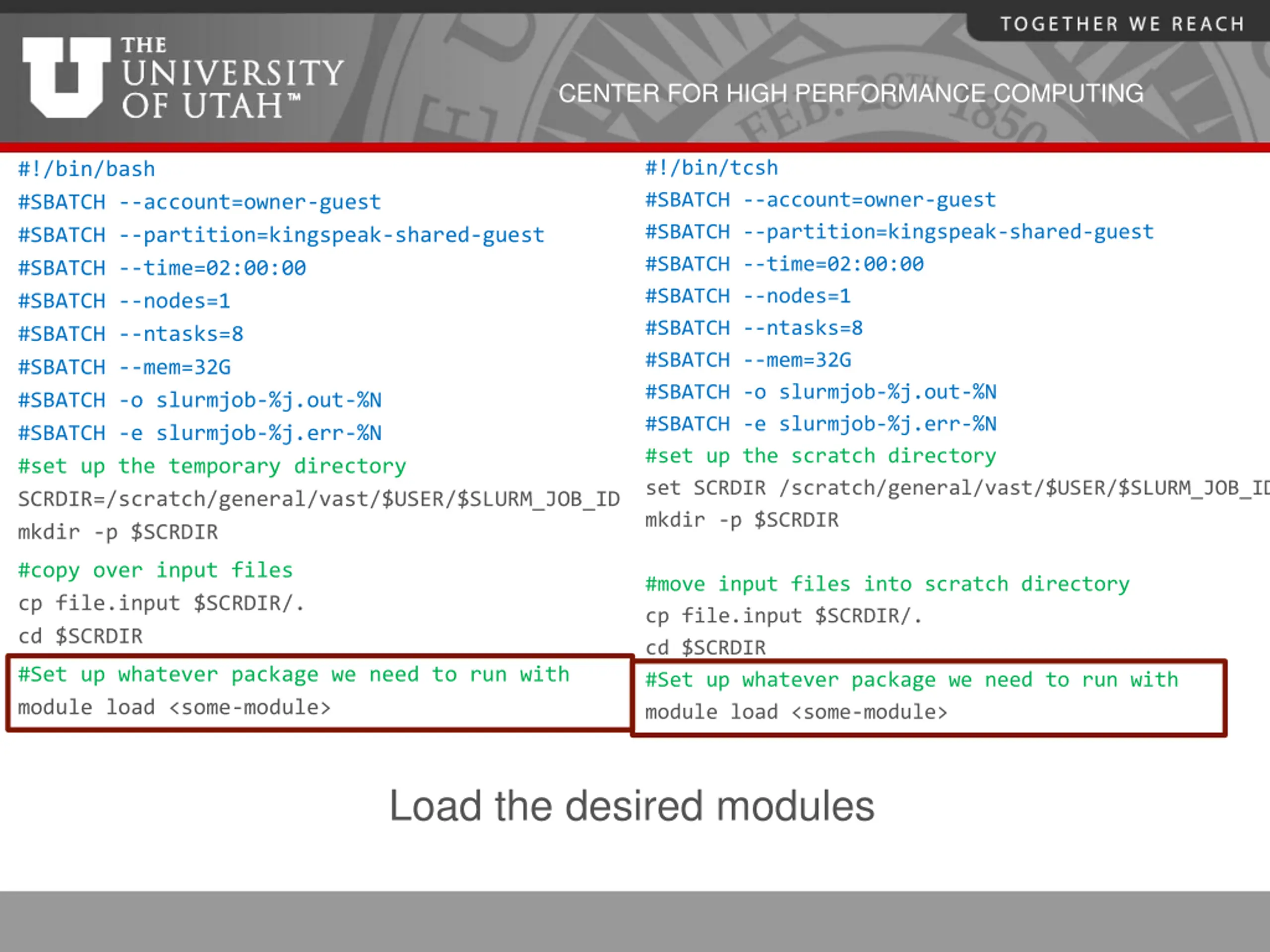Click the 'THE UNIVERSITY OF UTAH' wordmark text
Viewport: 1270px width, 952px height.
[232, 79]
